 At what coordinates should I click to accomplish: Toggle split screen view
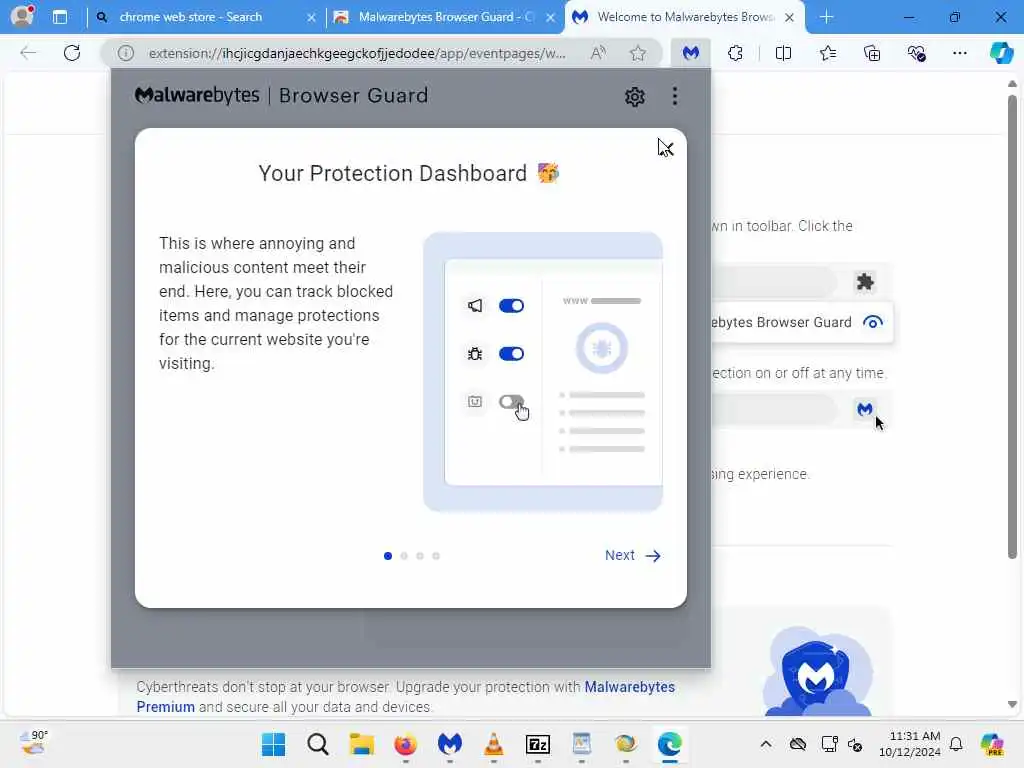783,53
